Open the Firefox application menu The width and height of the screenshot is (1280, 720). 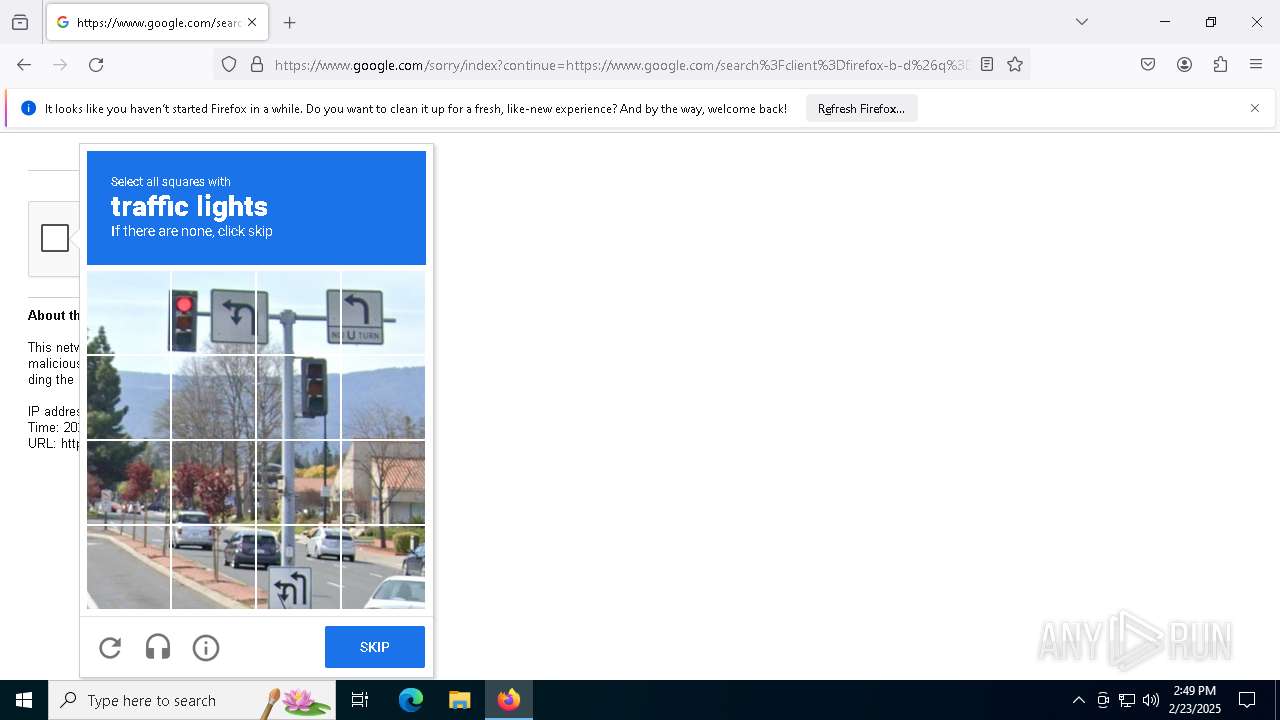click(x=1256, y=65)
